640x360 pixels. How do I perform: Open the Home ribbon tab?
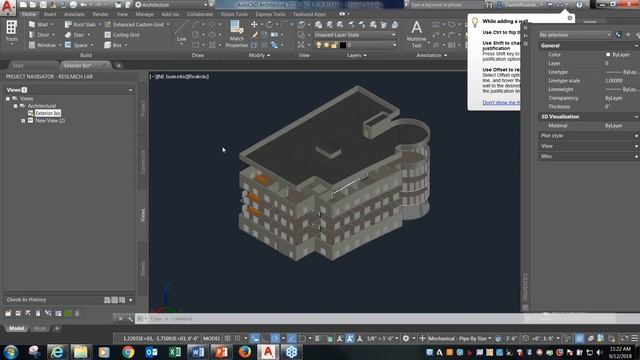tap(29, 14)
